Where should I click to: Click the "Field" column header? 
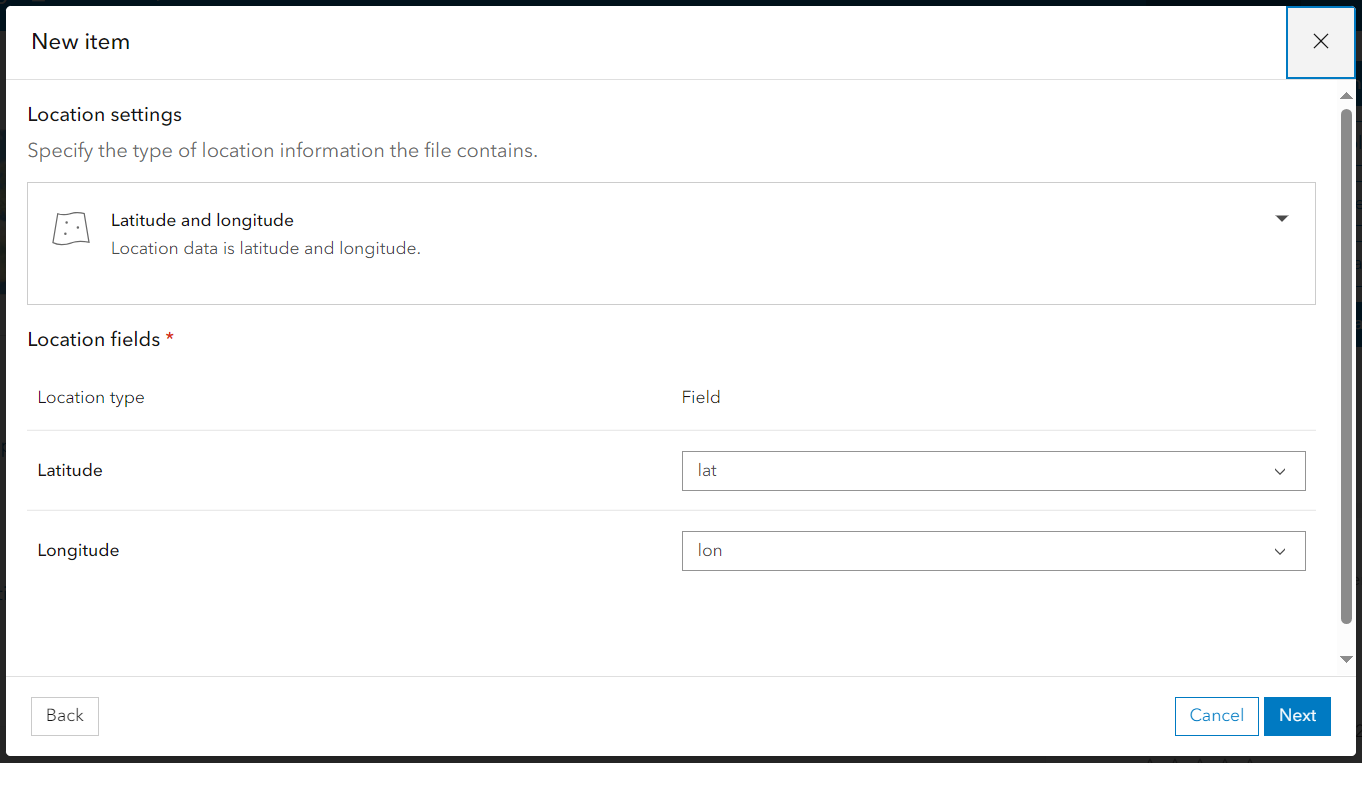701,397
